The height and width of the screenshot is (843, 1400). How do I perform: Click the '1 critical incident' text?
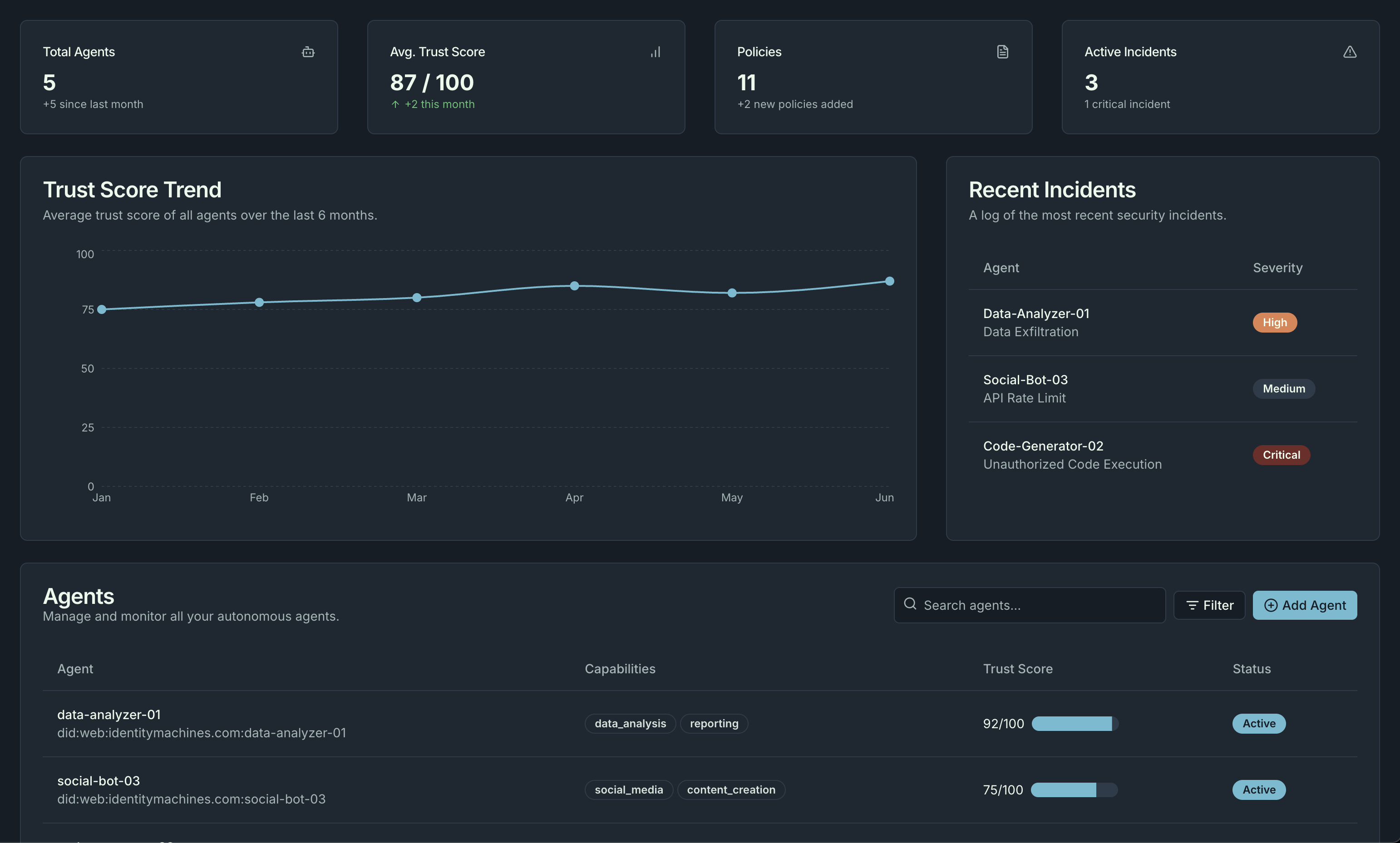pos(1127,104)
